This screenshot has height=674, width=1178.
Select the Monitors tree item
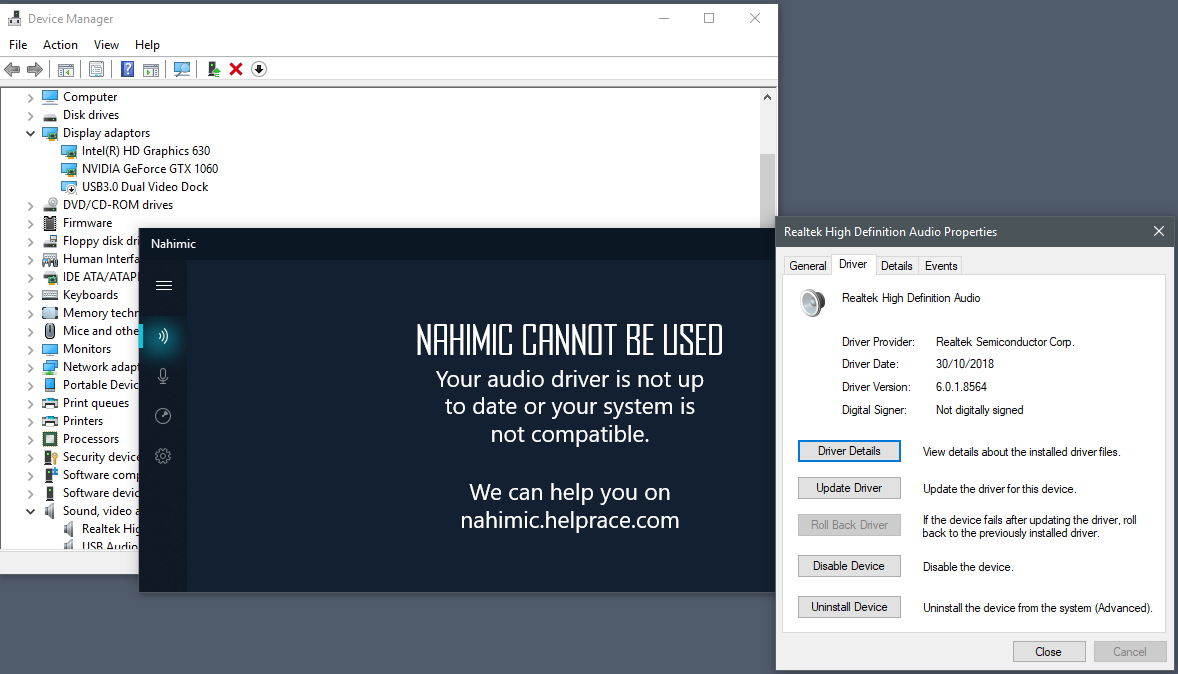coord(86,349)
